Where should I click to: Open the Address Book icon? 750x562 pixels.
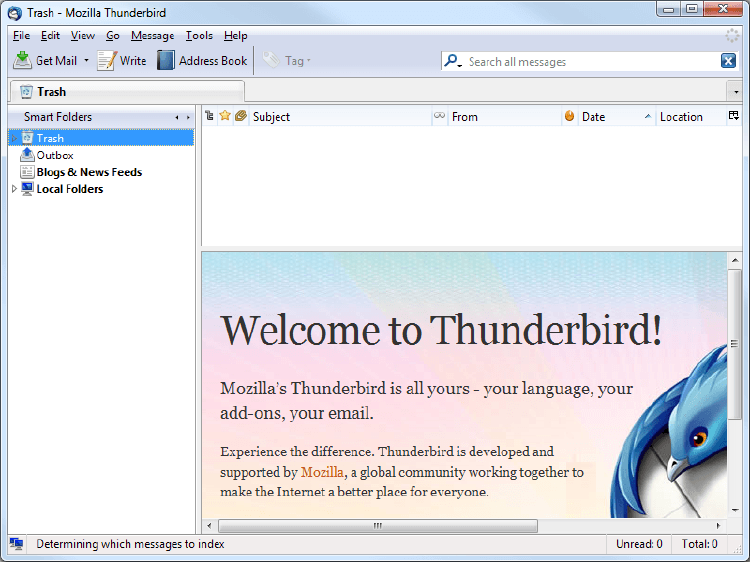coord(166,61)
